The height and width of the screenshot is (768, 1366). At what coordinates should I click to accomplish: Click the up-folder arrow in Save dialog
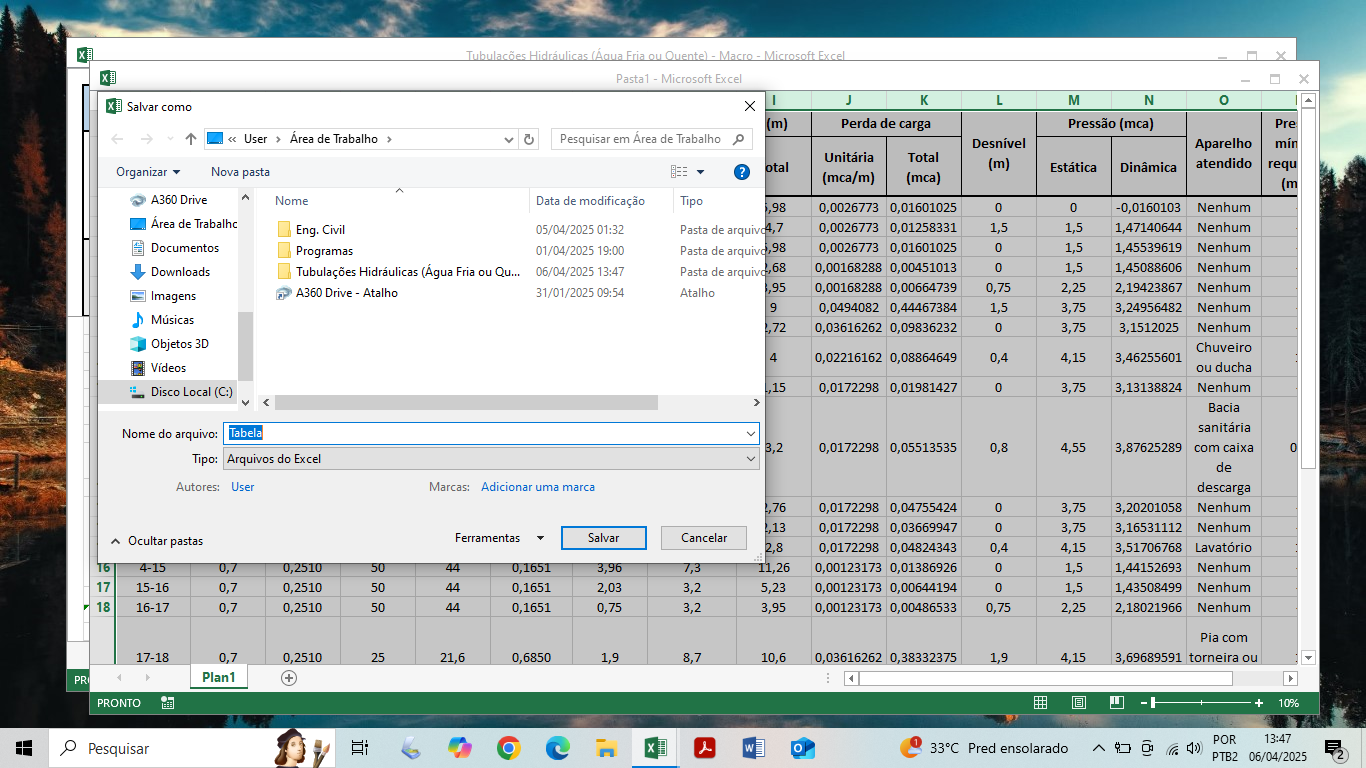(x=191, y=139)
